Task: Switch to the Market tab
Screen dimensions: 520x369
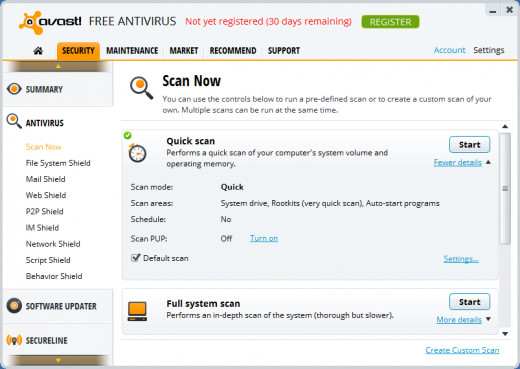Action: 184,51
